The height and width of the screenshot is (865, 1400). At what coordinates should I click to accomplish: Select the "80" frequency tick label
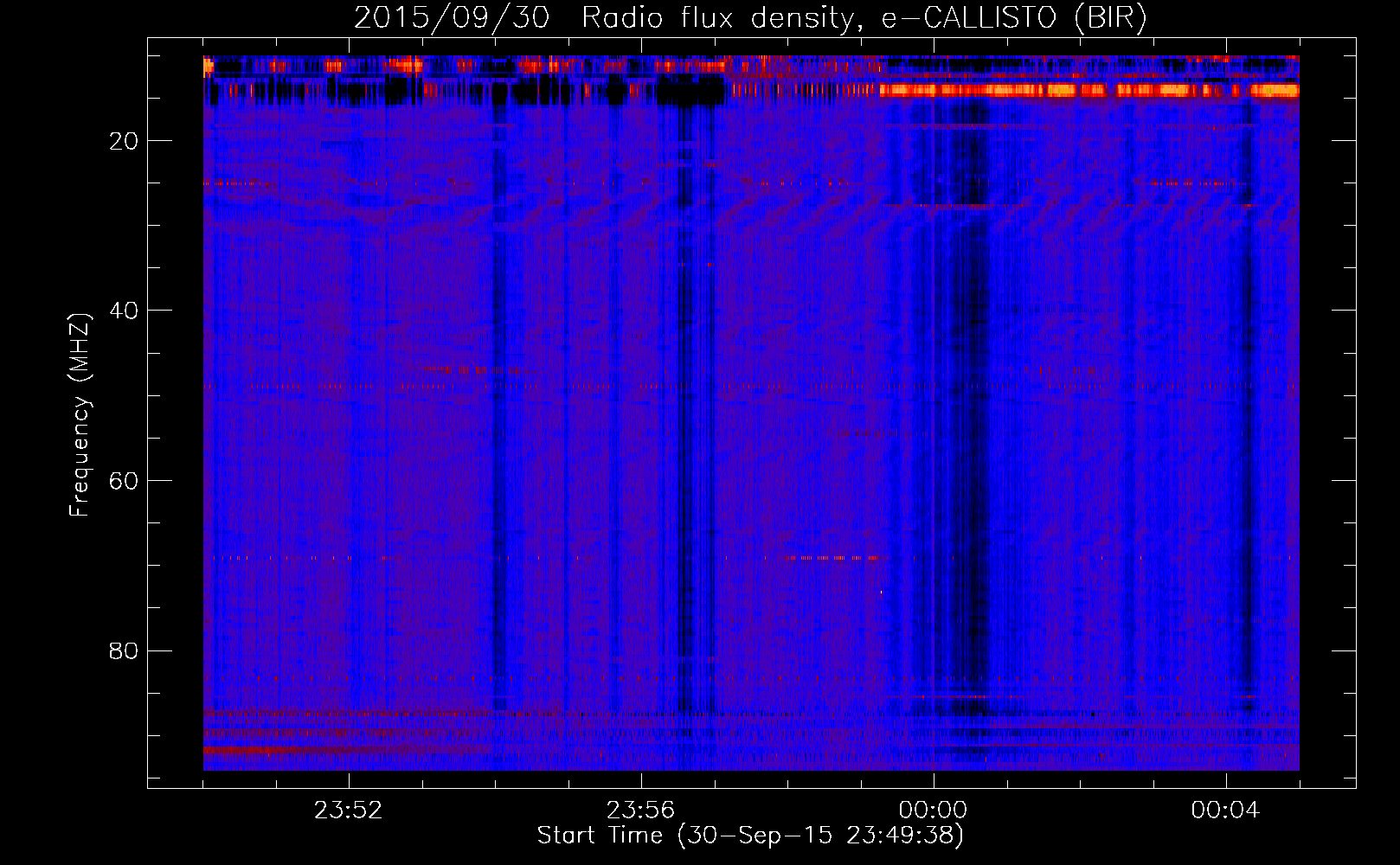tap(125, 650)
